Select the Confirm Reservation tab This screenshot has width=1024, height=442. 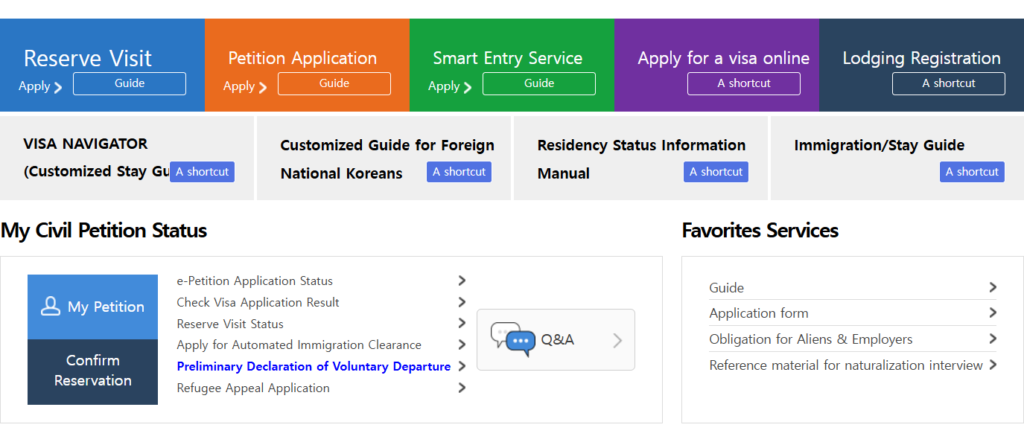93,371
